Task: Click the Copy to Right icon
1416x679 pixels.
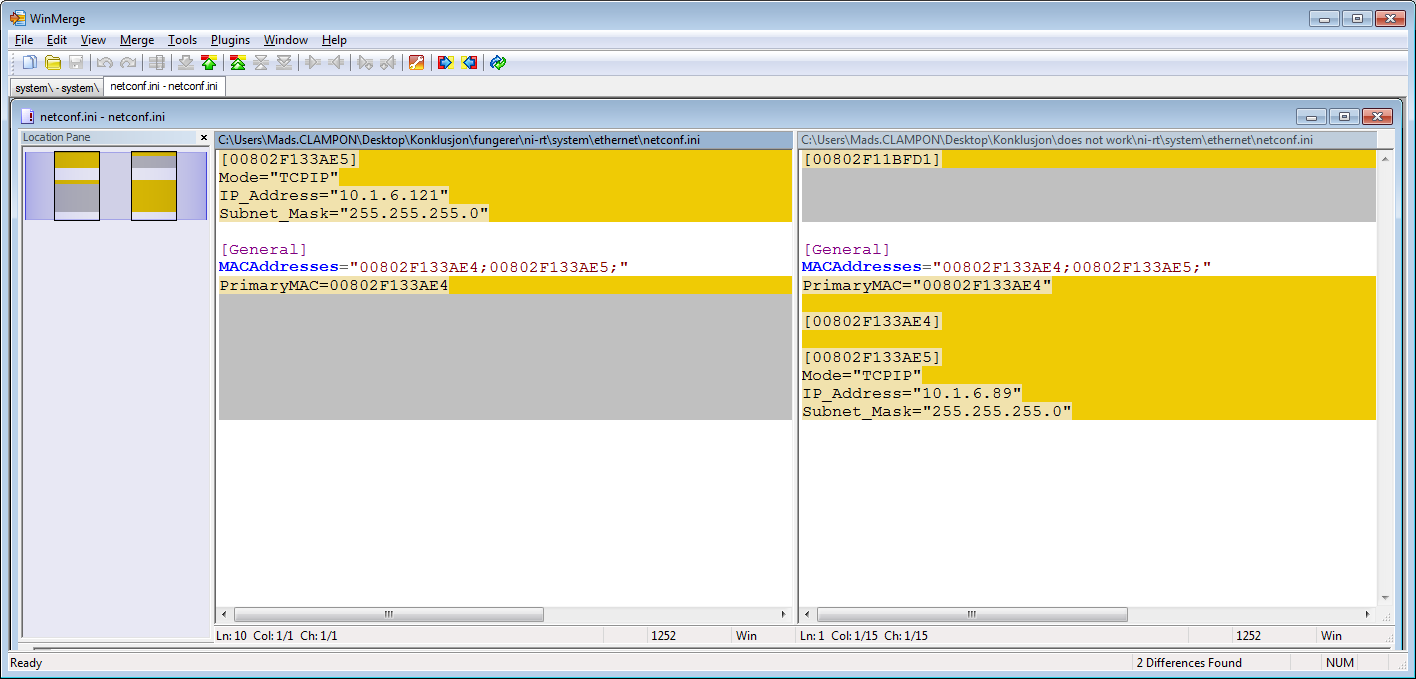Action: (313, 62)
